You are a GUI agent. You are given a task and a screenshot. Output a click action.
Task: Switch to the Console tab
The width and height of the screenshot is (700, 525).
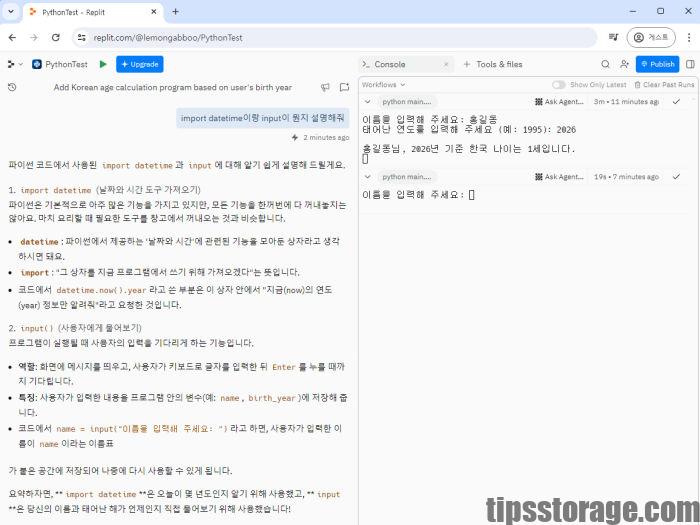[390, 64]
